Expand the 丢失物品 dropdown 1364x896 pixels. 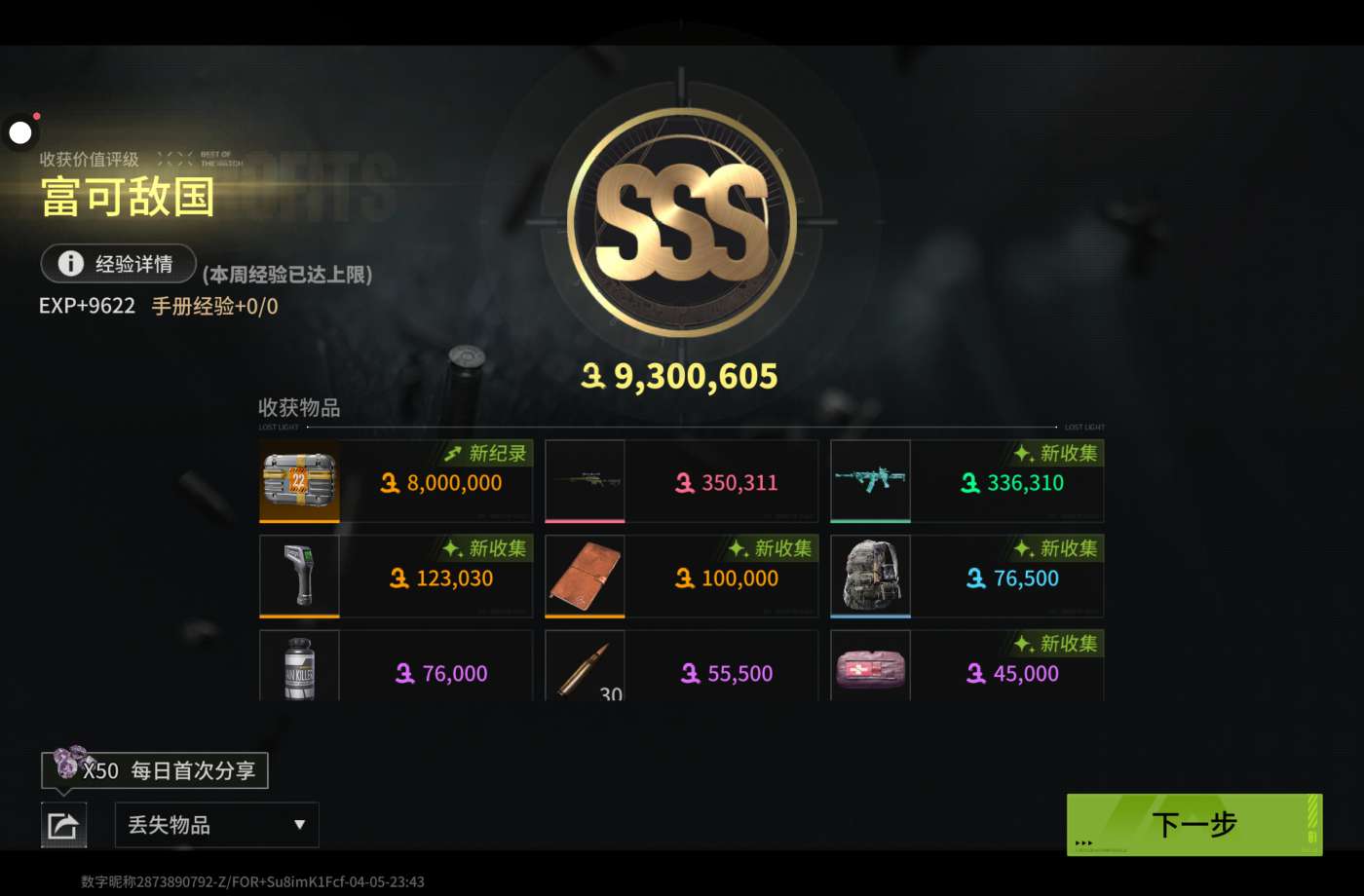216,825
